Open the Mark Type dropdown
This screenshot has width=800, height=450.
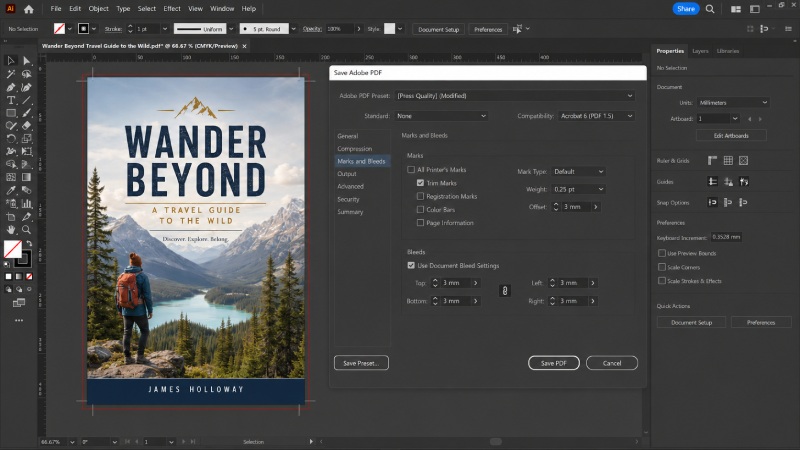coord(578,171)
